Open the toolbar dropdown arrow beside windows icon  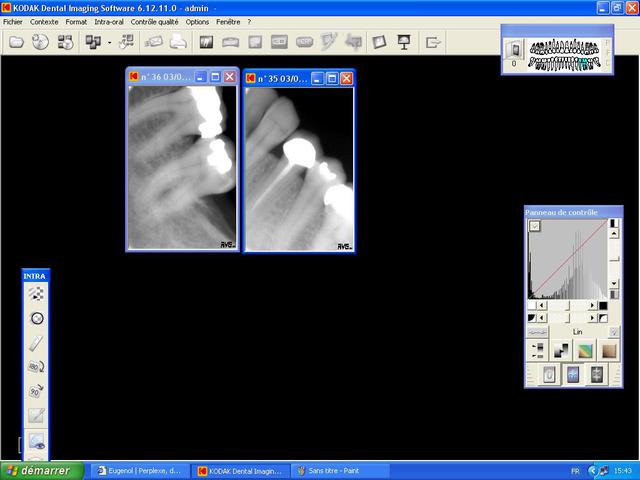coord(108,42)
